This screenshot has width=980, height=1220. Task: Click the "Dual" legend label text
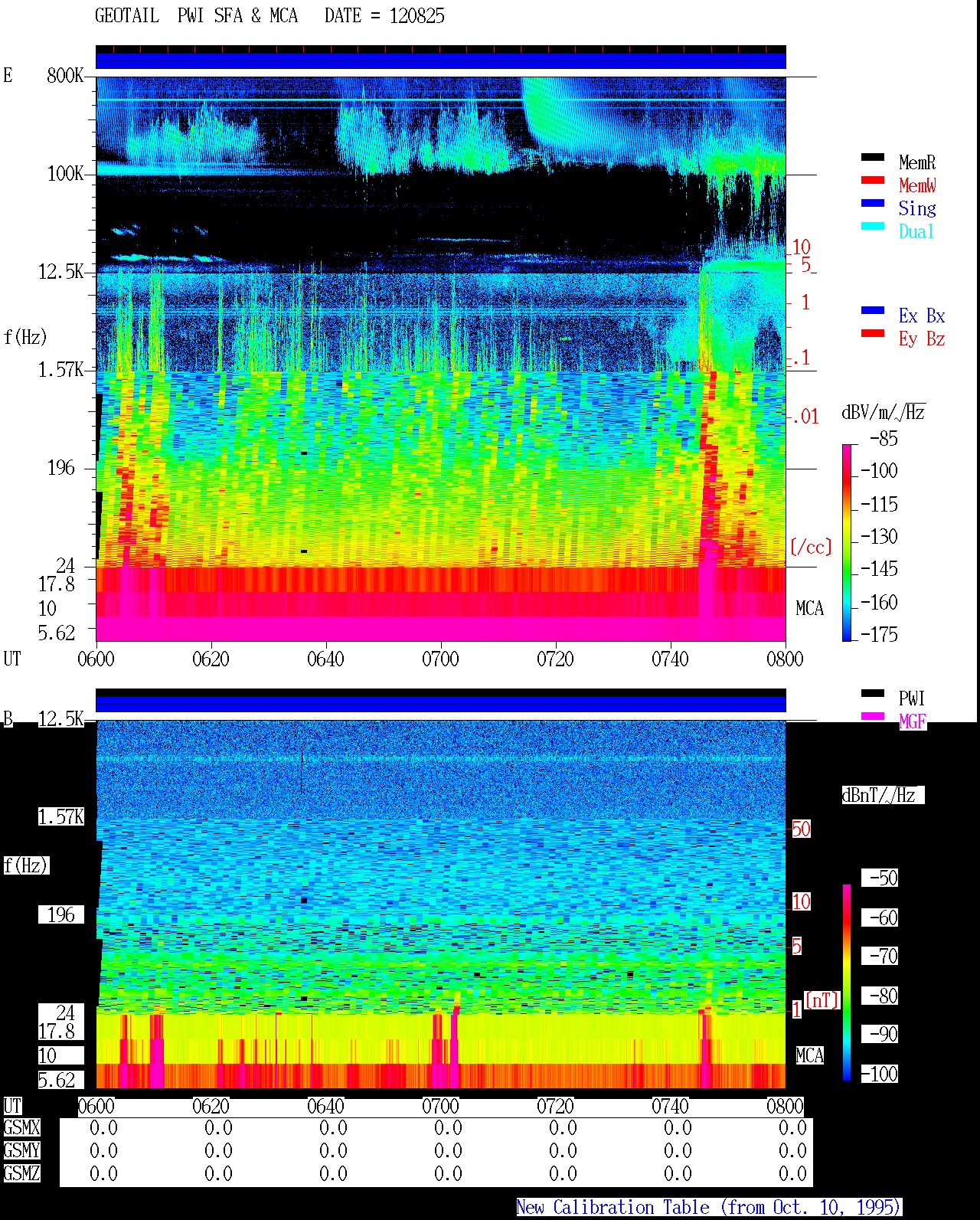click(x=917, y=231)
